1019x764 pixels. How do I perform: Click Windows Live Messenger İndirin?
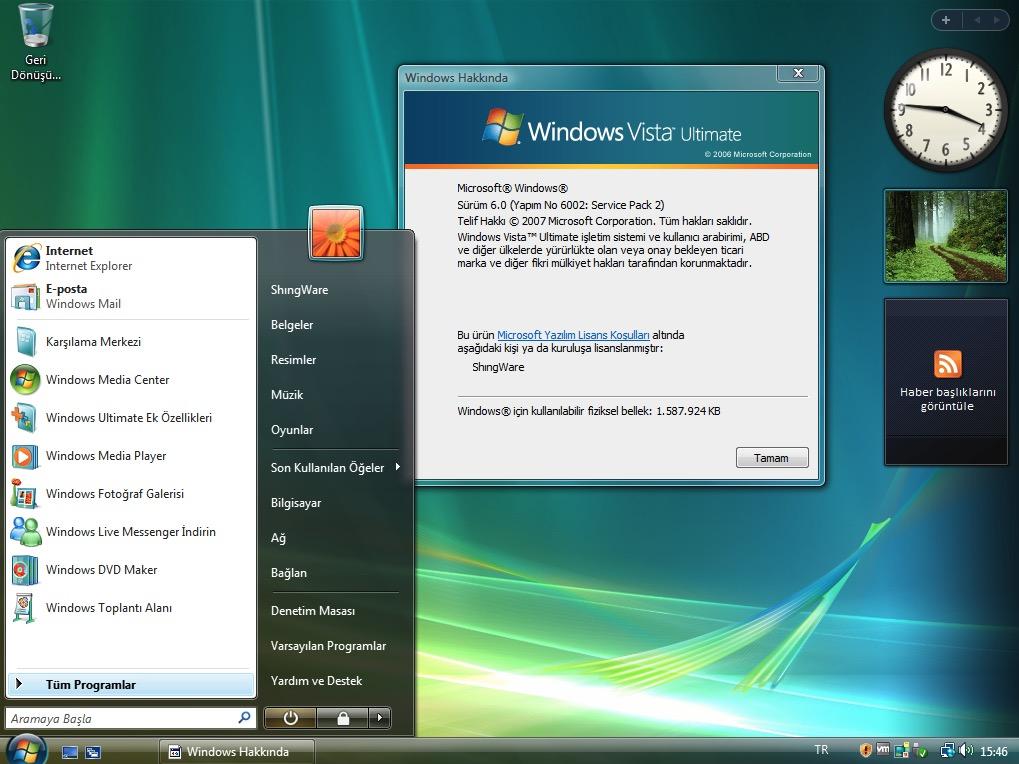(130, 531)
